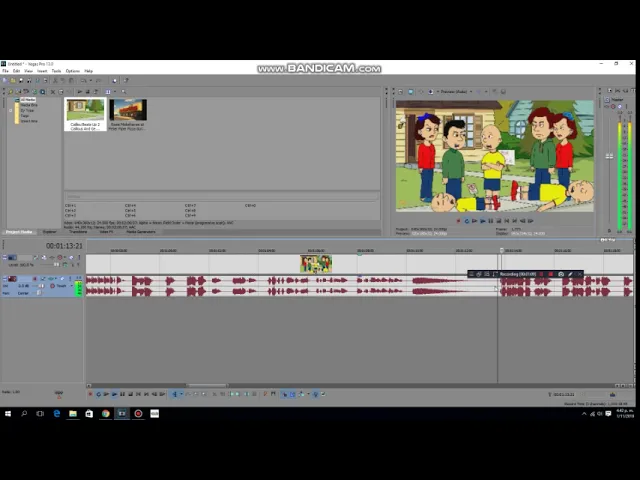Expand the By Type node in media tree
The image size is (640, 480).
(11, 111)
